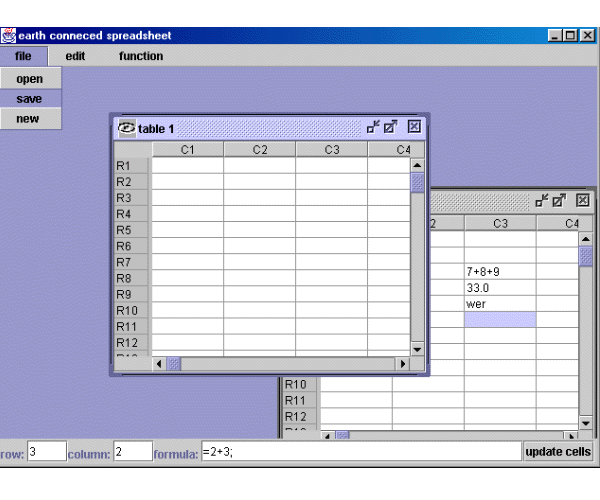
Task: Click the formula input field
Action: tap(361, 451)
